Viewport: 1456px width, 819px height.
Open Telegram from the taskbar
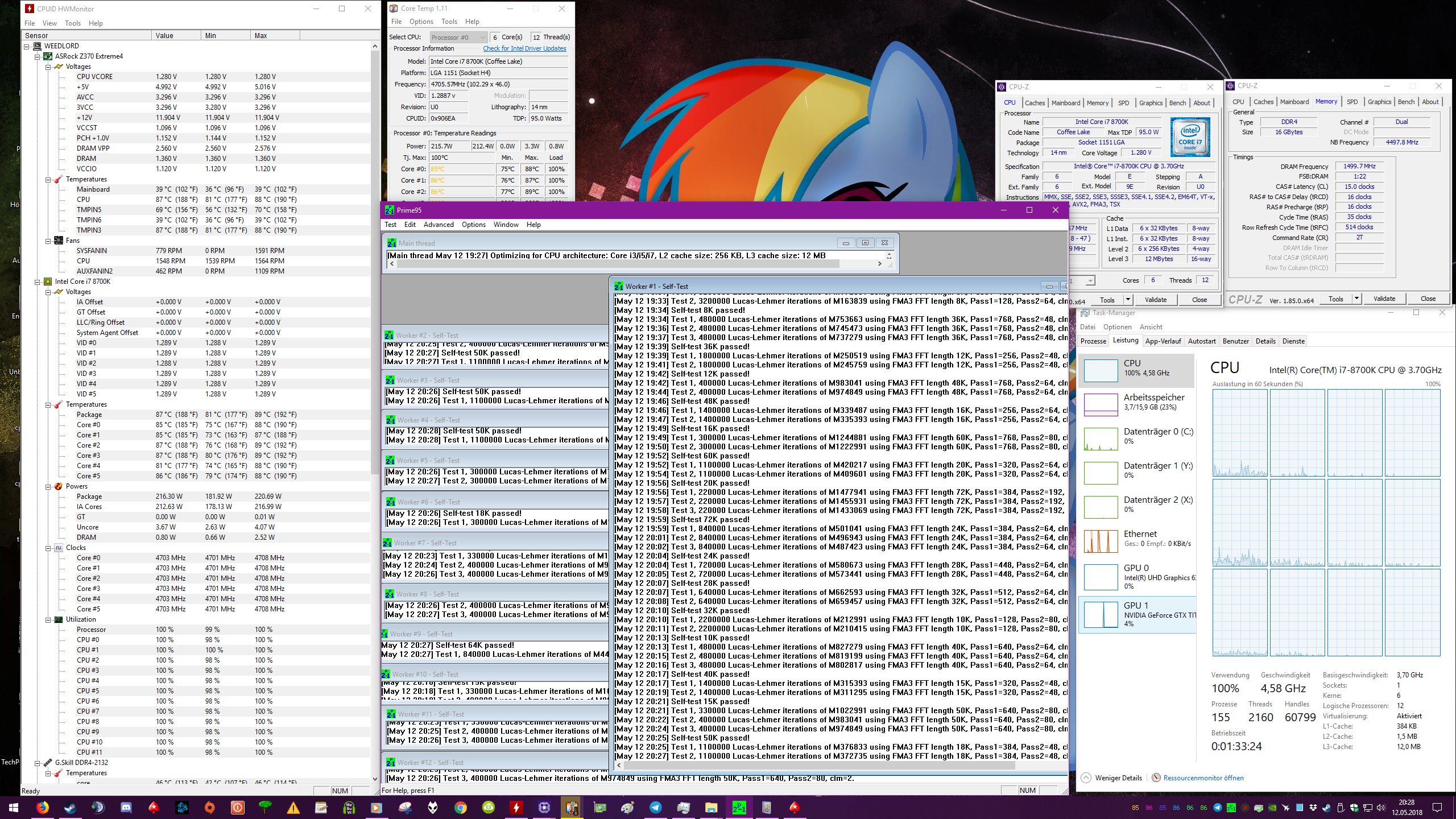(x=655, y=807)
